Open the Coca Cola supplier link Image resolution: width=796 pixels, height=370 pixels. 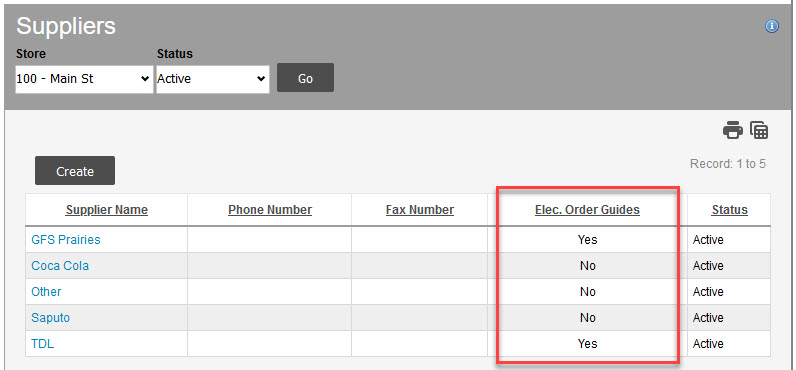pyautogui.click(x=60, y=265)
